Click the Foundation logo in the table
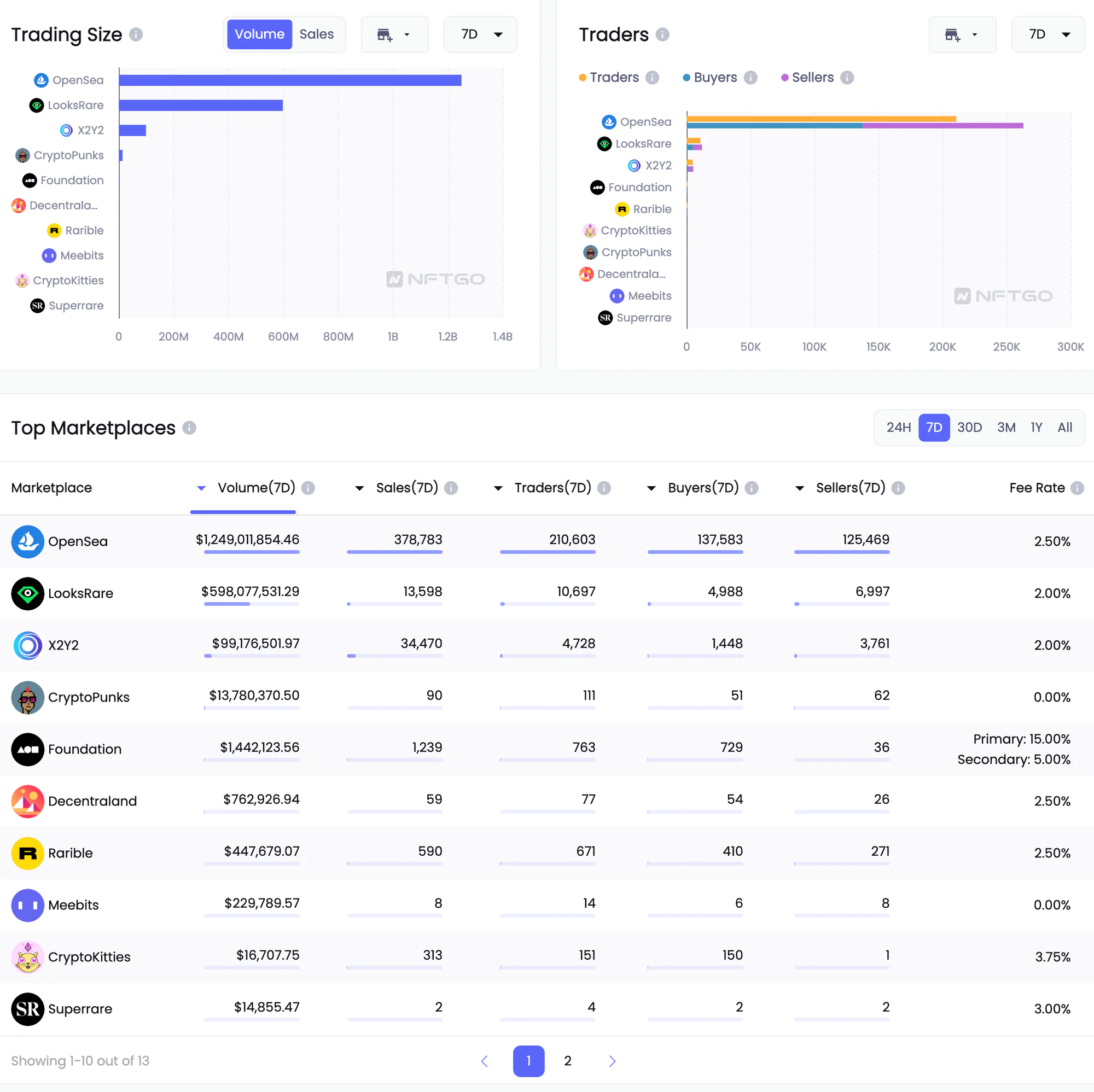Image resolution: width=1094 pixels, height=1092 pixels. pos(28,750)
